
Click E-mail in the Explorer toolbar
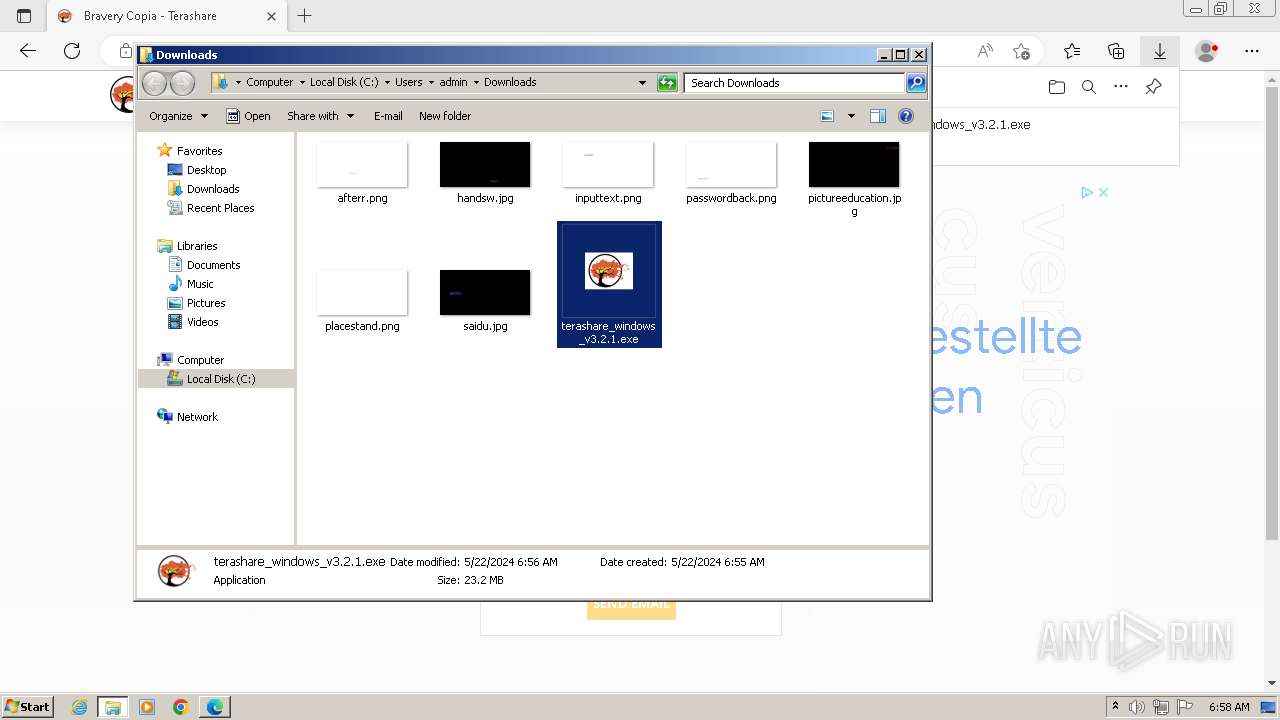tap(388, 116)
